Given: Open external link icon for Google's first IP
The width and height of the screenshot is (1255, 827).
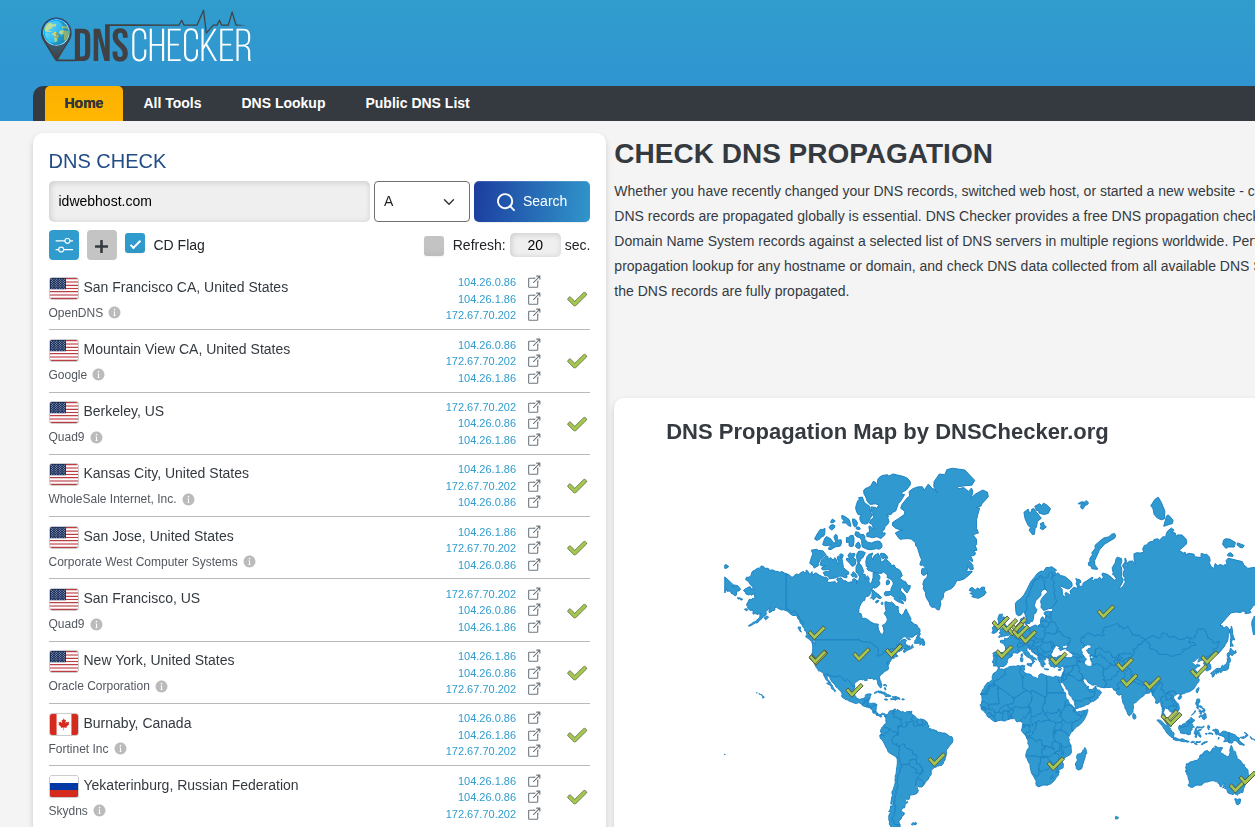Looking at the screenshot, I should tap(534, 344).
